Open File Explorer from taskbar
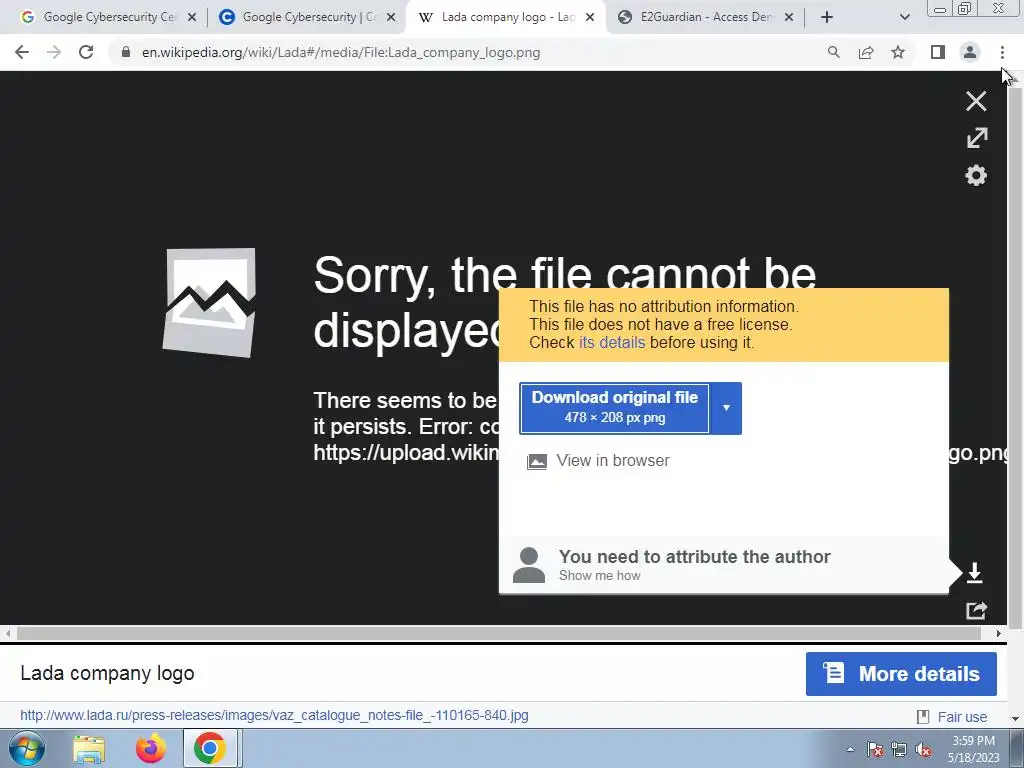The height and width of the screenshot is (768, 1024). [x=89, y=749]
